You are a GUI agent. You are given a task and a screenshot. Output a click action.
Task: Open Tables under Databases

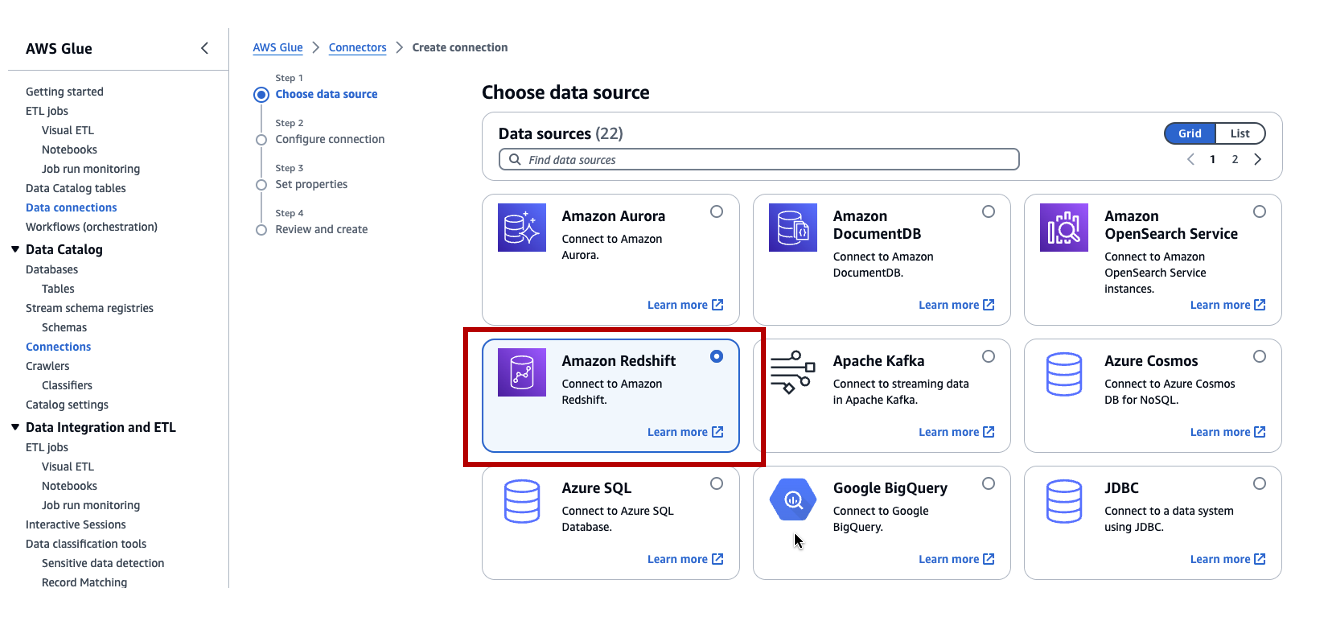pos(58,289)
